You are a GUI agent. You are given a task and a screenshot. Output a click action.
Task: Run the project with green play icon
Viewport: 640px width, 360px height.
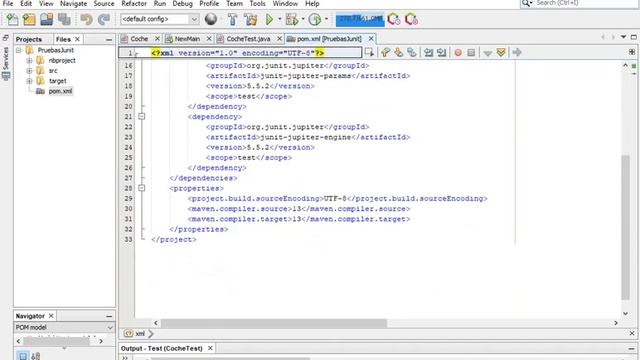269,19
